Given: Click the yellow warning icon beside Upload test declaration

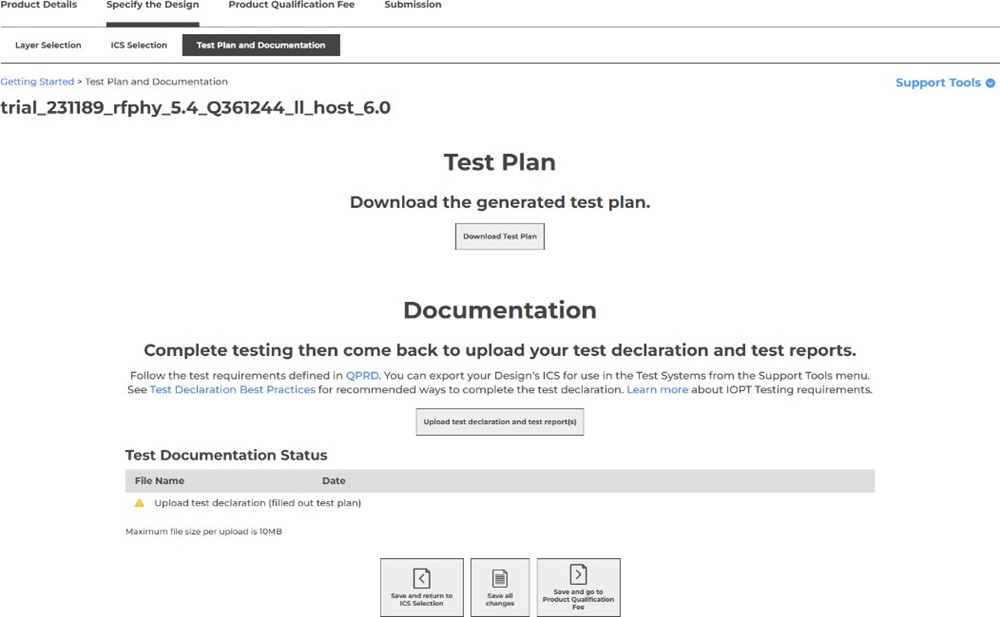Looking at the screenshot, I should click(x=140, y=503).
